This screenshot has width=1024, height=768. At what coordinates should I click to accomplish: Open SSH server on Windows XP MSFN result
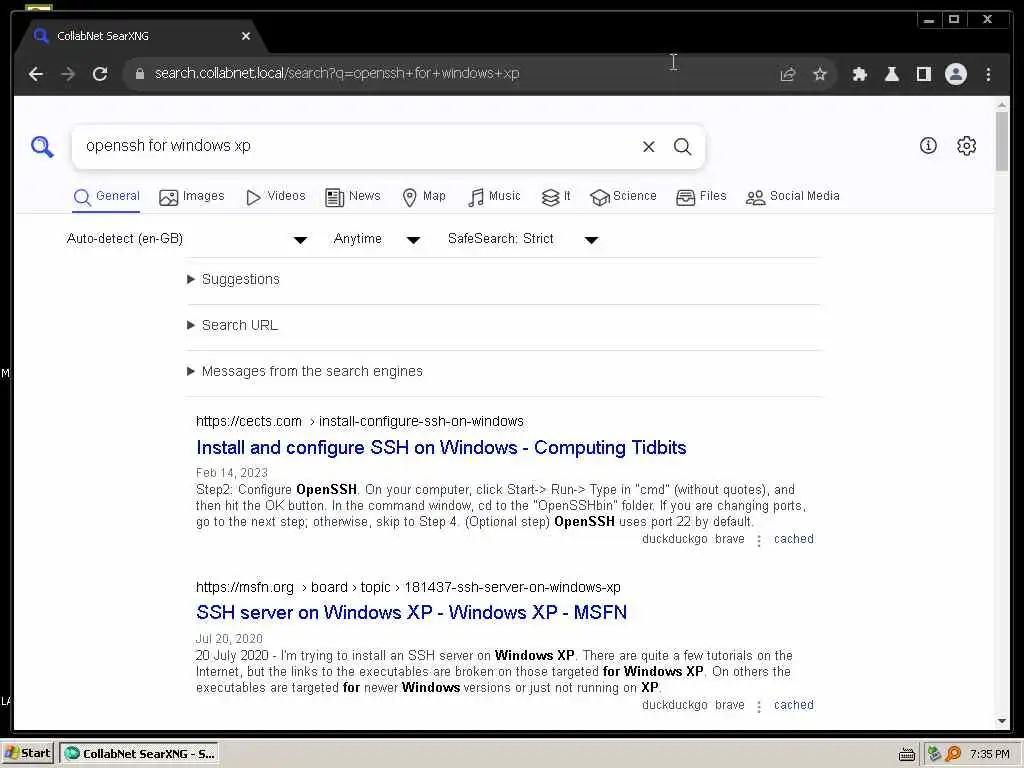(411, 613)
